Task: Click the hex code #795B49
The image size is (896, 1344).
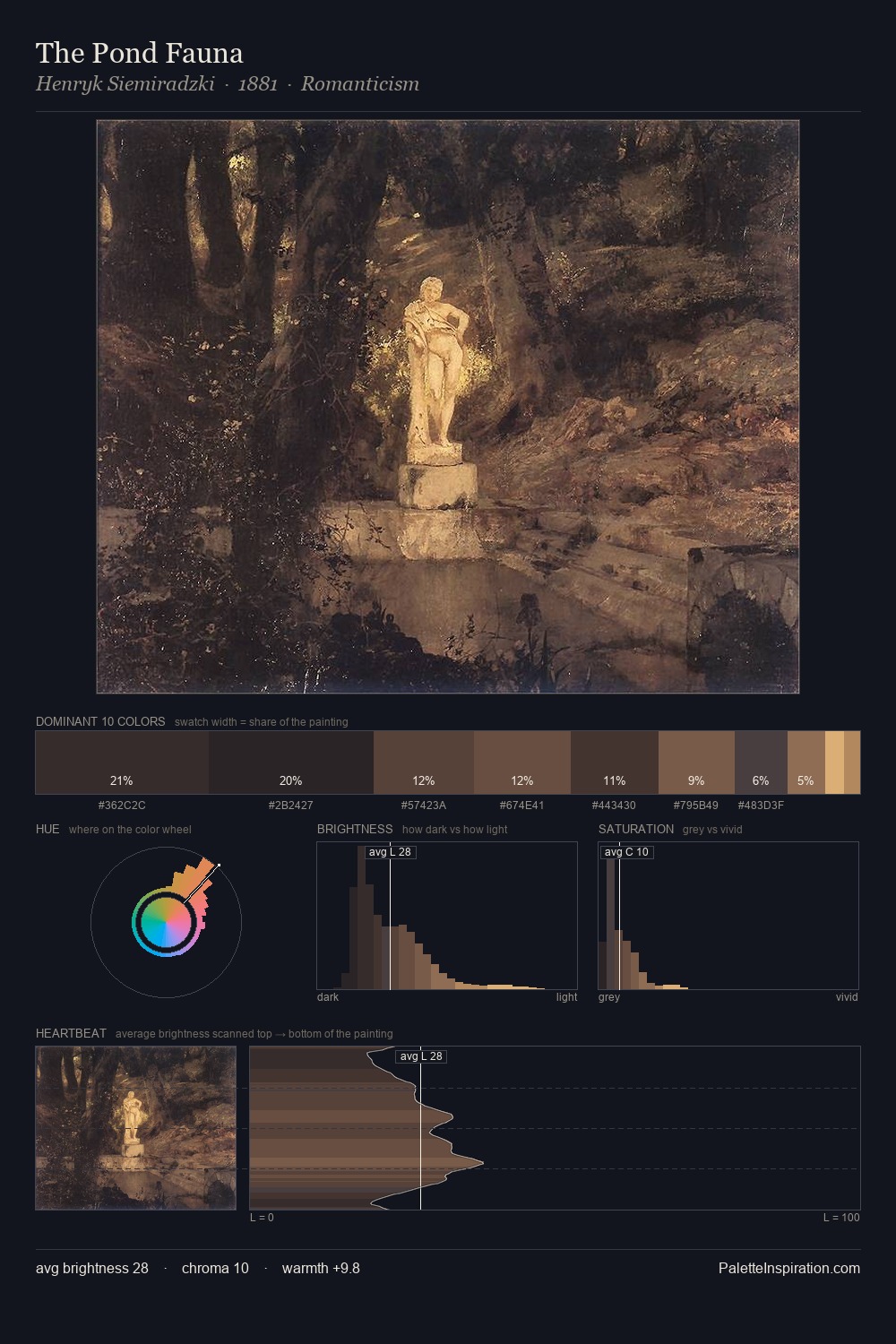Action: point(696,806)
